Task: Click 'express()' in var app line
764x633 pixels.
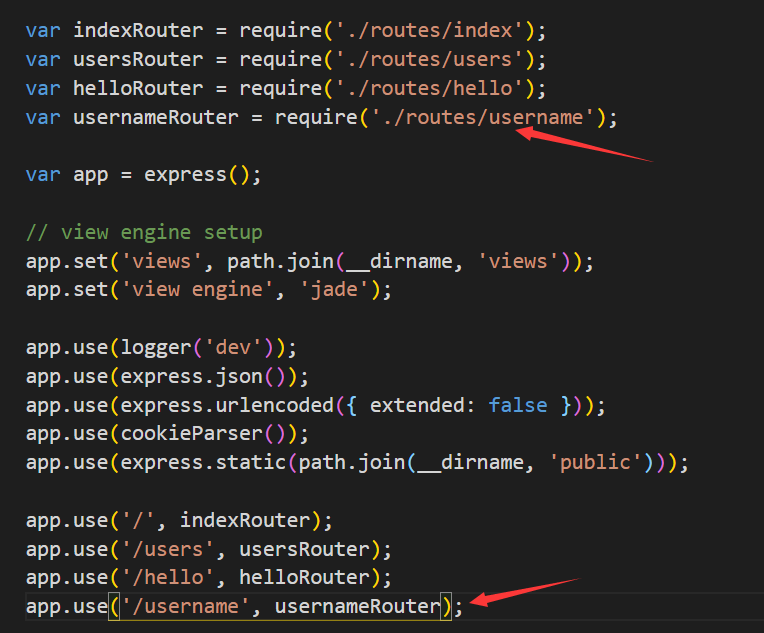Action: (x=197, y=174)
